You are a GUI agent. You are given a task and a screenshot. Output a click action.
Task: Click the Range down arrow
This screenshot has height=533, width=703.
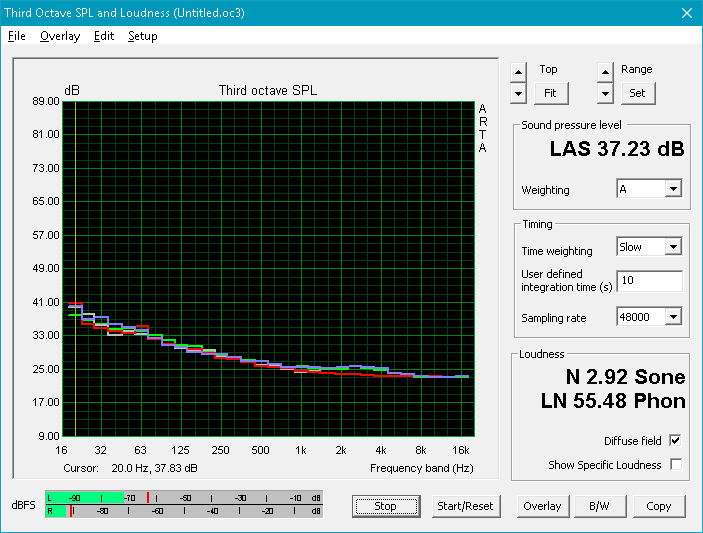point(605,94)
